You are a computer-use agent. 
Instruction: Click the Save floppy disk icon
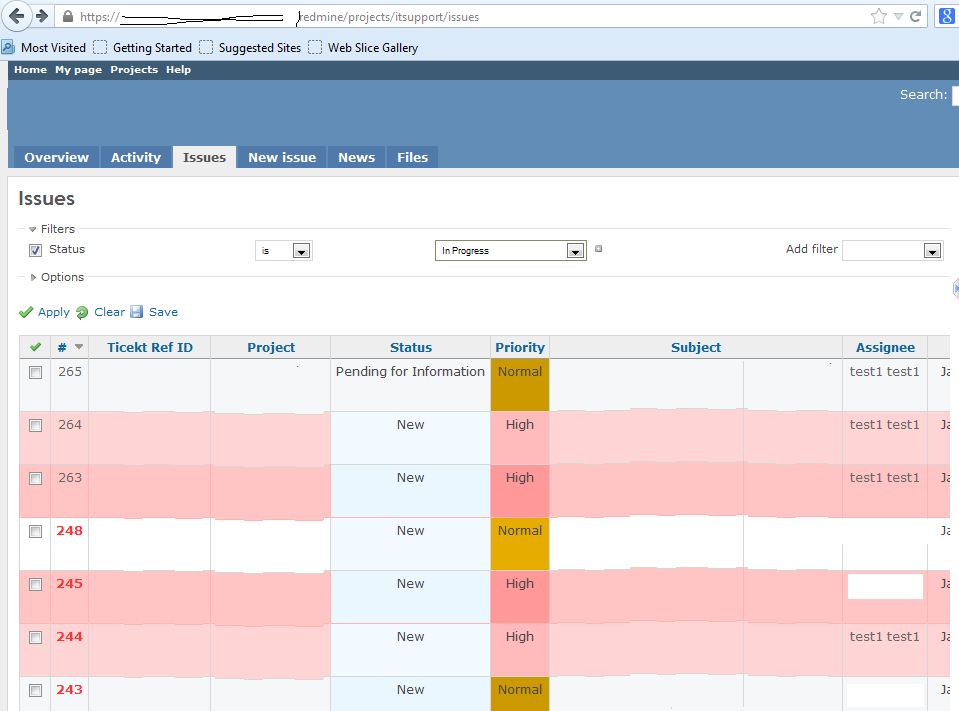click(137, 312)
